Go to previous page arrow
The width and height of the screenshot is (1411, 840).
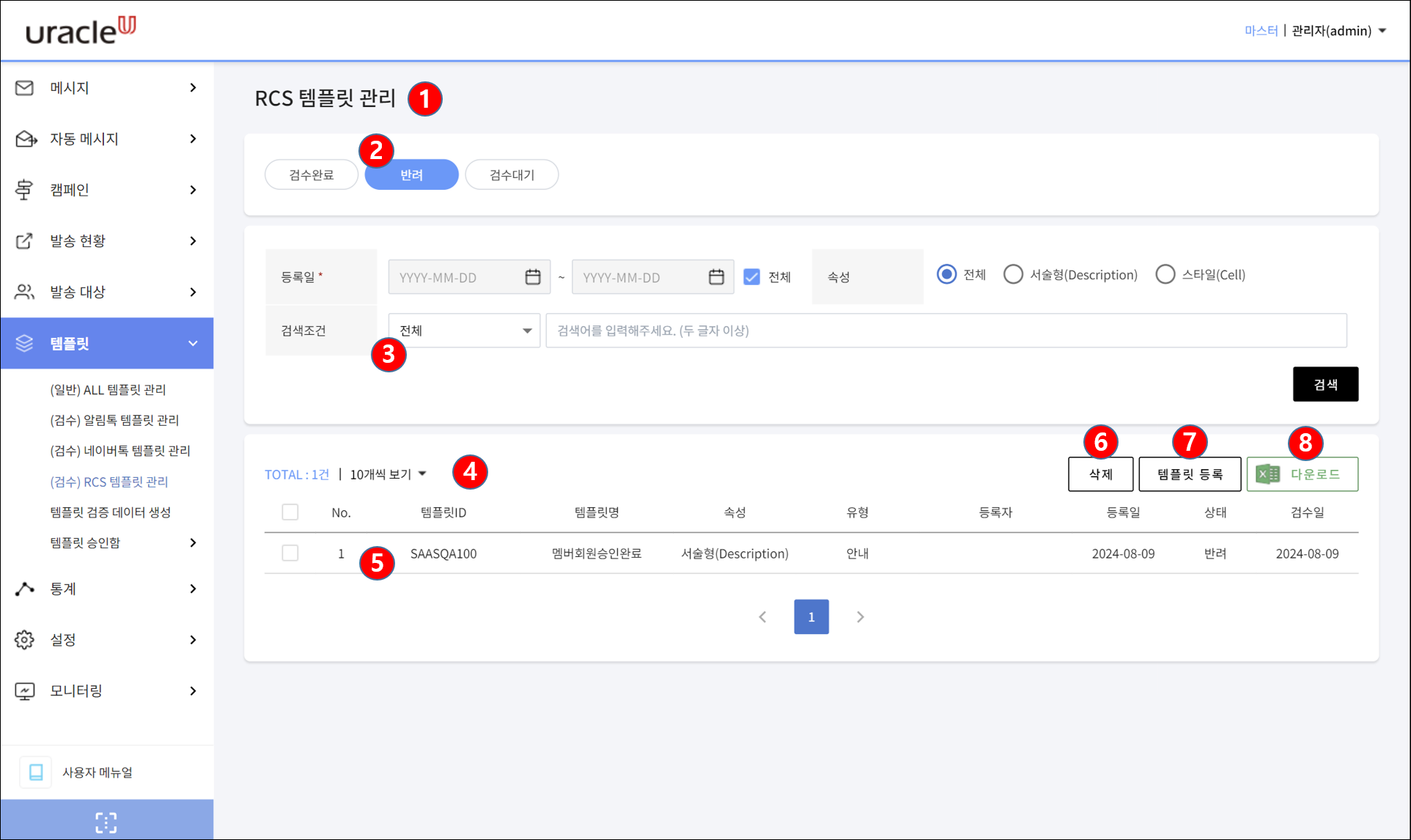coord(762,617)
